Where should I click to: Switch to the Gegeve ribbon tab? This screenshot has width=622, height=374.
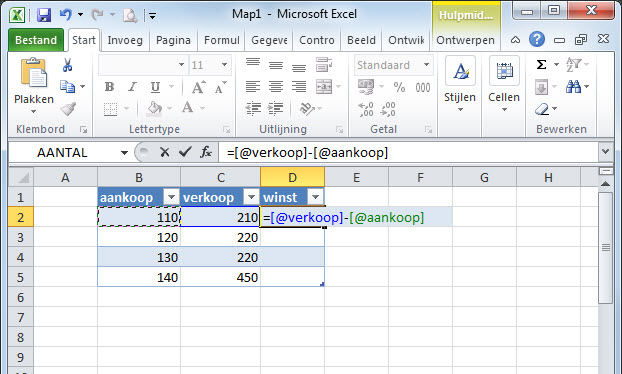pyautogui.click(x=269, y=40)
